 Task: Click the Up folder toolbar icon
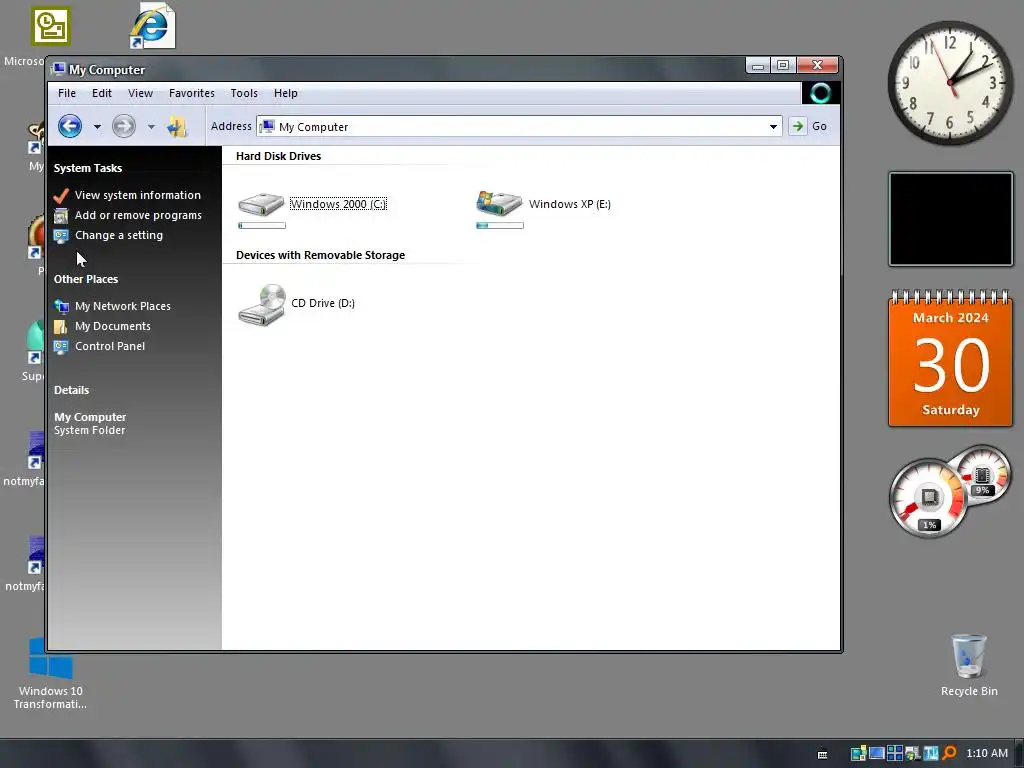click(x=176, y=126)
